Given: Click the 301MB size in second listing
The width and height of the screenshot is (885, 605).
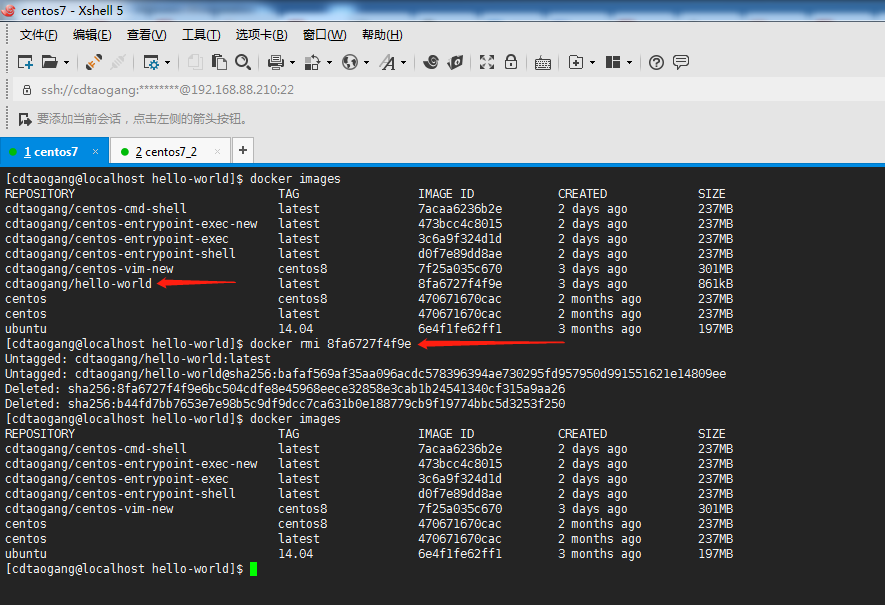Looking at the screenshot, I should click(715, 508).
